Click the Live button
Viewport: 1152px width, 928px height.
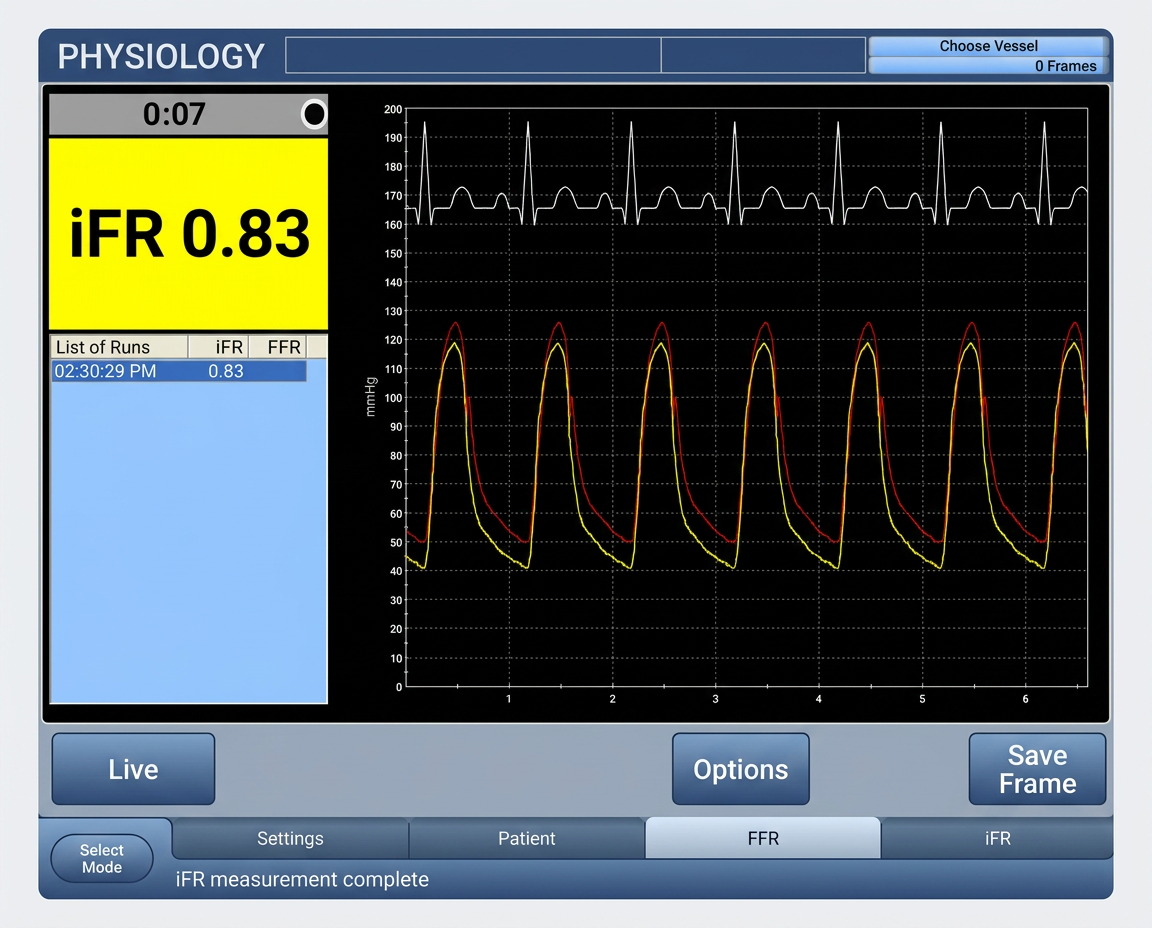point(133,769)
